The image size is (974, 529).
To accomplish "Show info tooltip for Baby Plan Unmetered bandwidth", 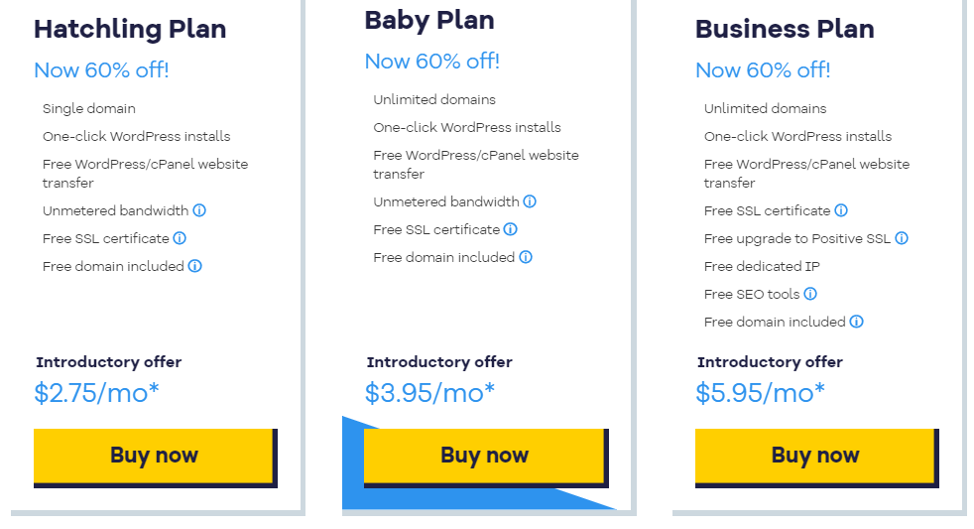I will pyautogui.click(x=530, y=201).
